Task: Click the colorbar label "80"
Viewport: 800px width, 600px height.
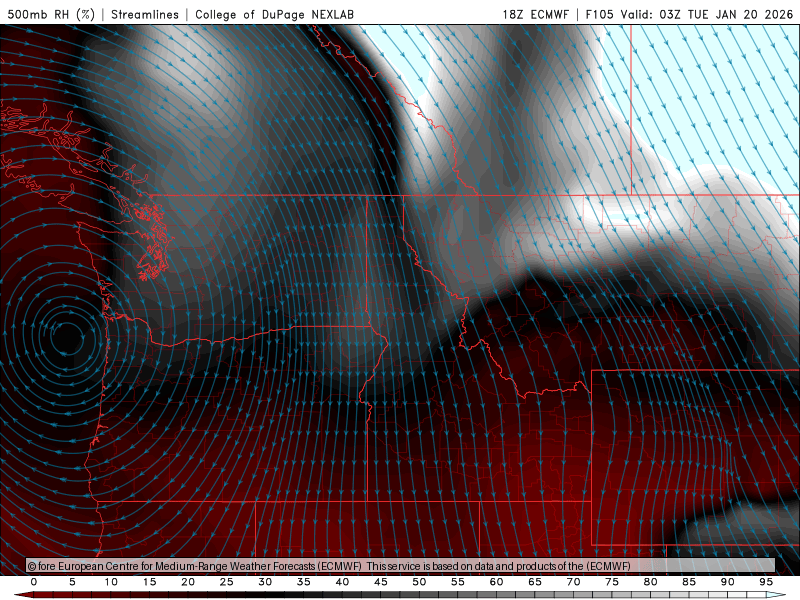Action: click(x=651, y=582)
